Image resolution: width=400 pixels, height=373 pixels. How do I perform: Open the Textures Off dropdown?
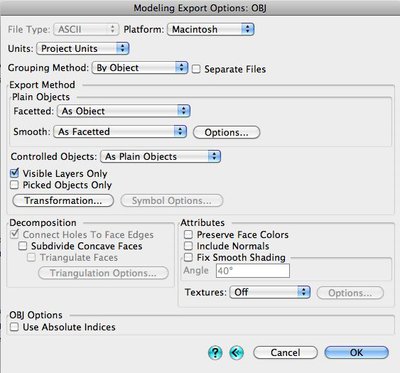pos(270,292)
